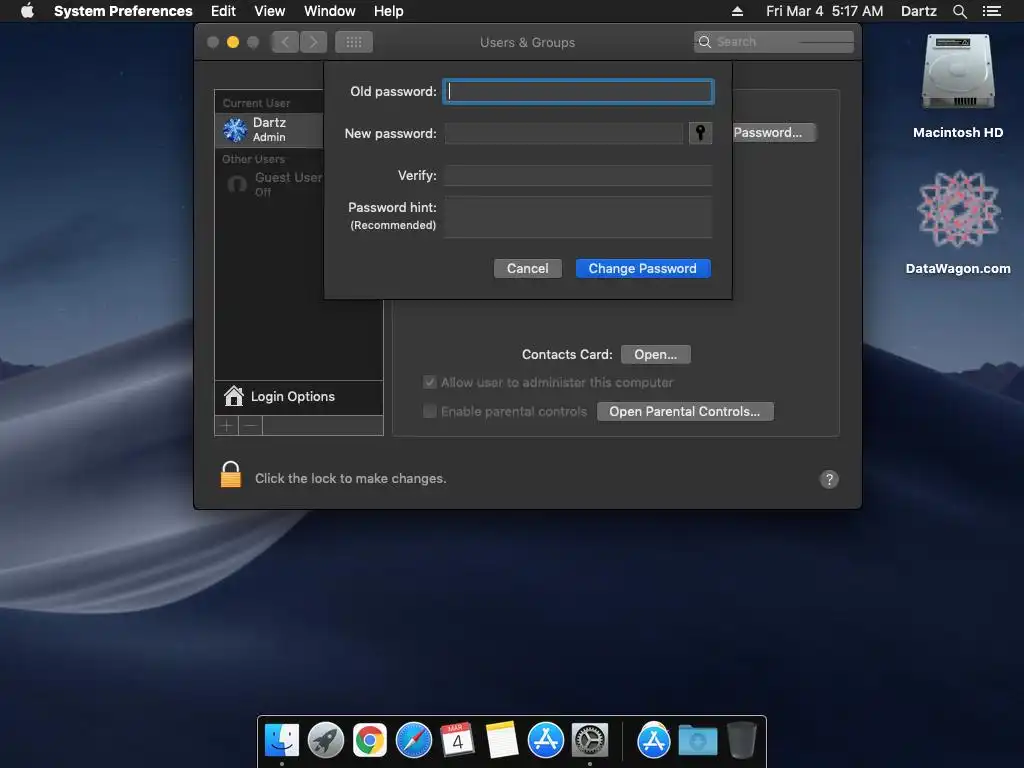1024x768 pixels.
Task: Click the Password hint field
Action: point(578,217)
